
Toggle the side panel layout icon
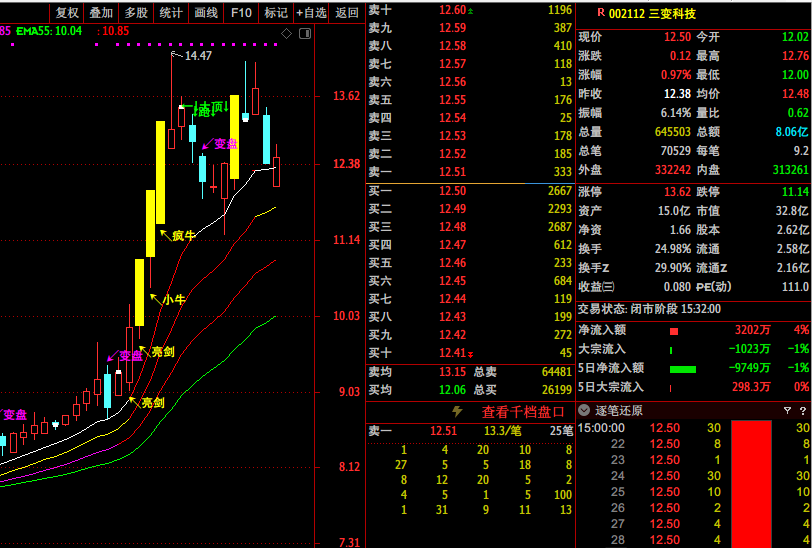click(305, 34)
